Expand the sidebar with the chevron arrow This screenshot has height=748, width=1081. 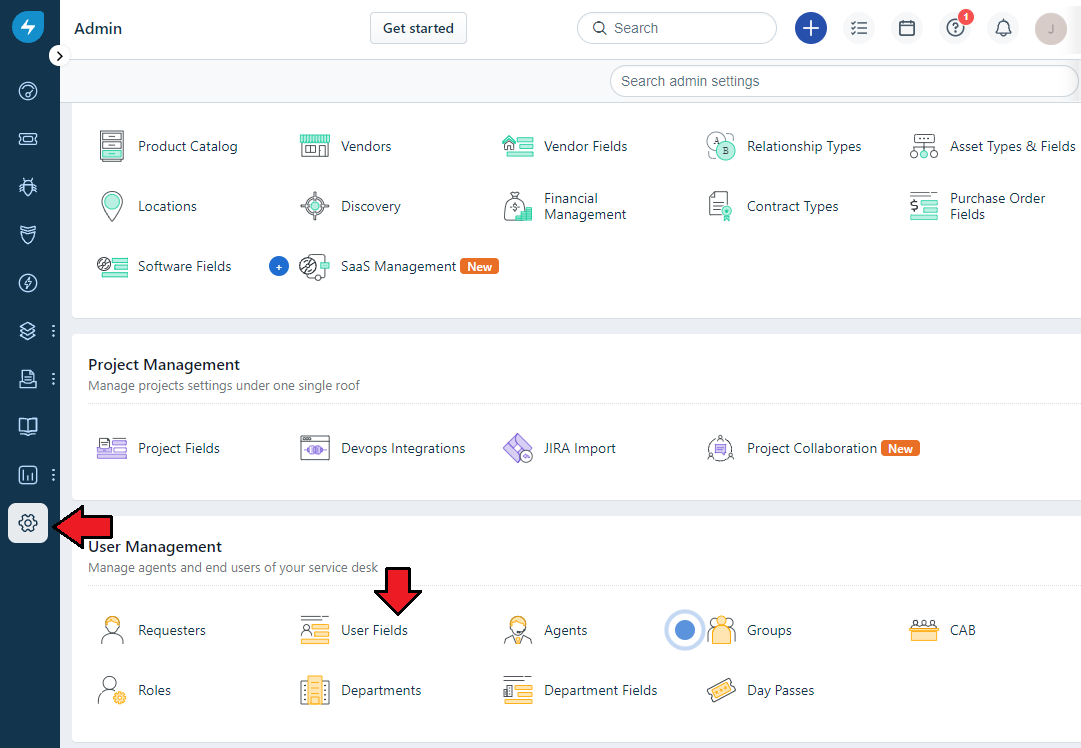click(x=59, y=56)
